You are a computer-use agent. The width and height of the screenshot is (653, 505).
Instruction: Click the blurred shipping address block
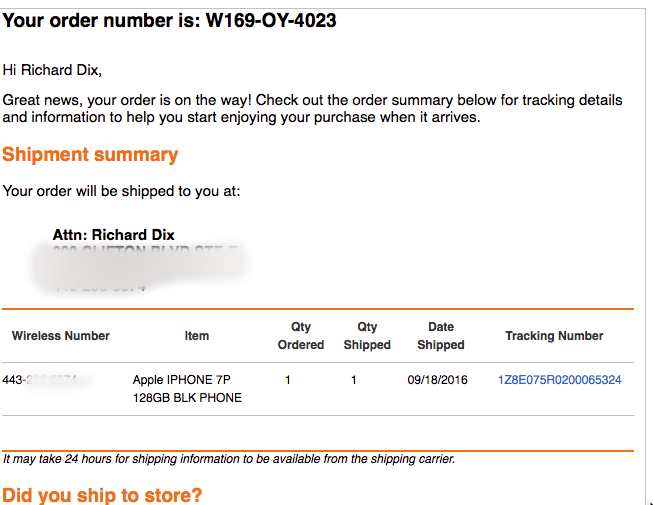click(x=140, y=269)
